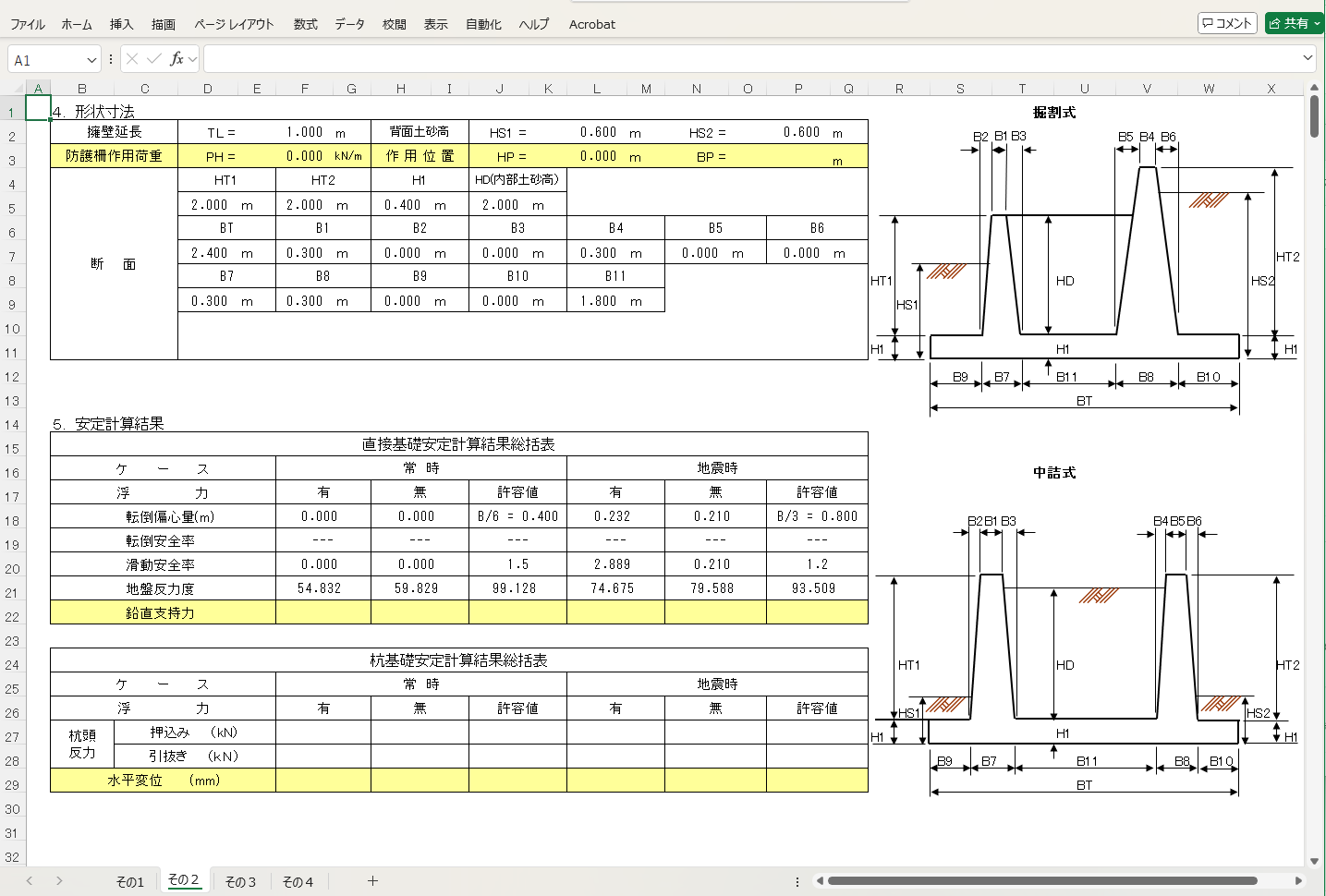Open the 挿入 menu tab
Viewport: 1326px width, 896px height.
point(121,24)
